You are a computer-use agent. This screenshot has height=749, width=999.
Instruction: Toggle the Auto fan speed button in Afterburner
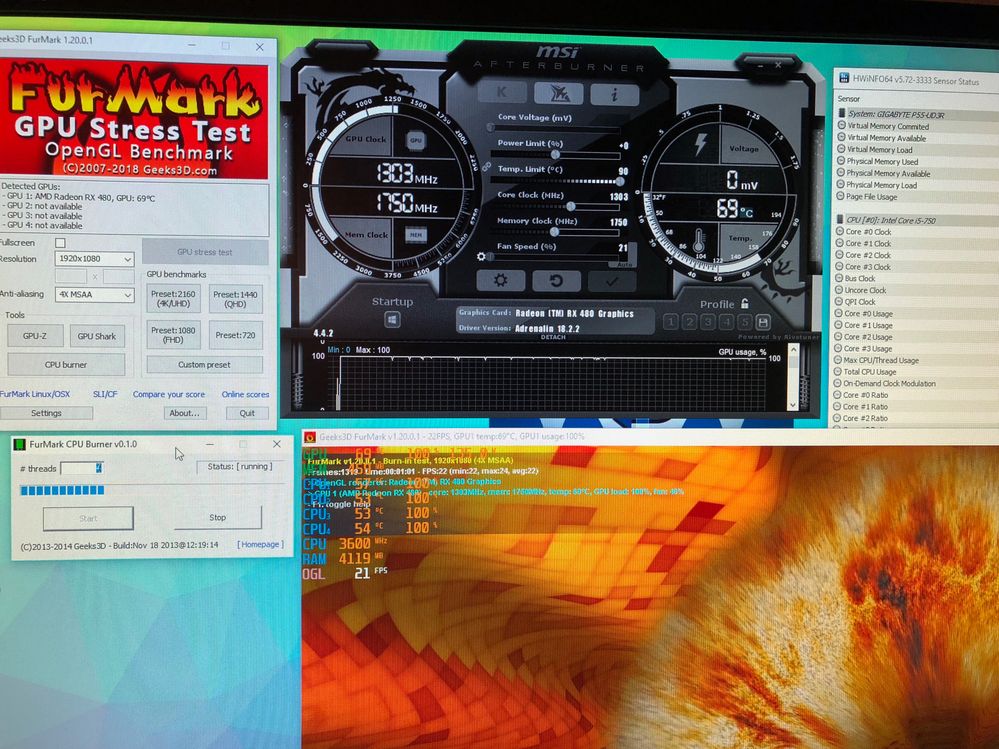626,264
